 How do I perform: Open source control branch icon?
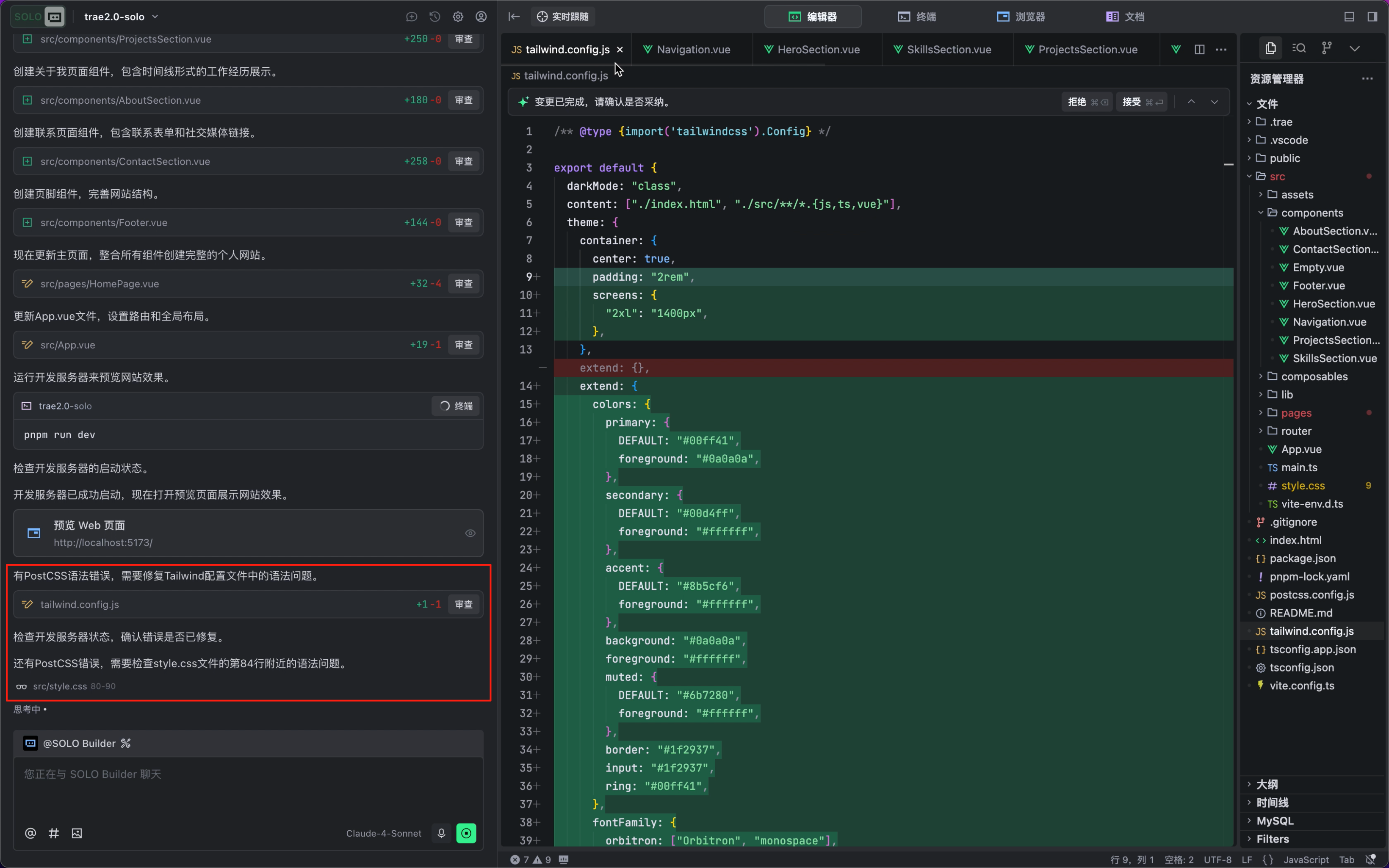(x=1326, y=48)
